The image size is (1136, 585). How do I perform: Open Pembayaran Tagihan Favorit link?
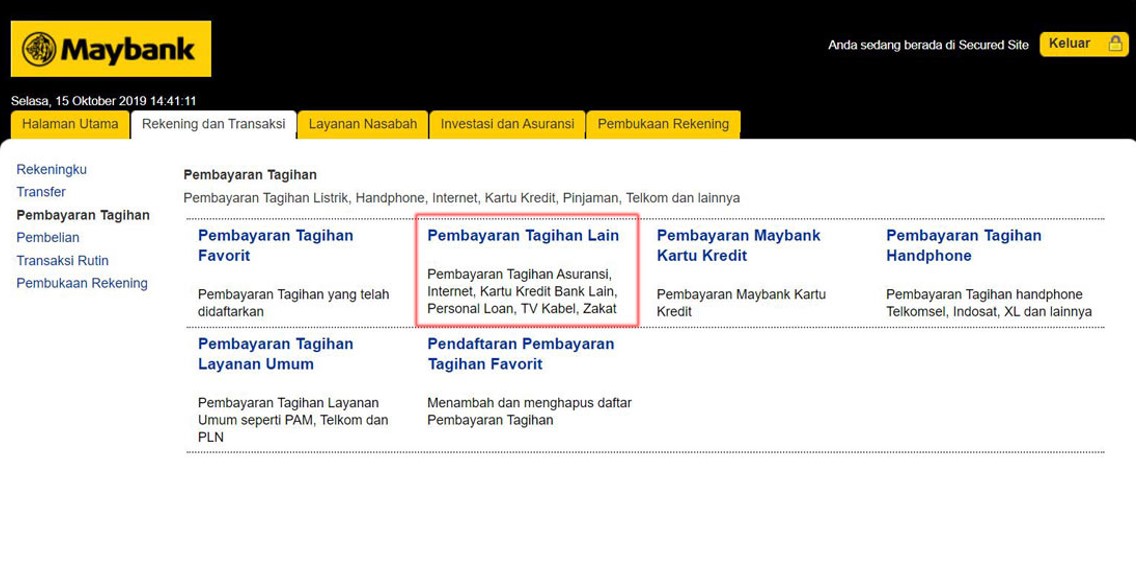(x=275, y=246)
